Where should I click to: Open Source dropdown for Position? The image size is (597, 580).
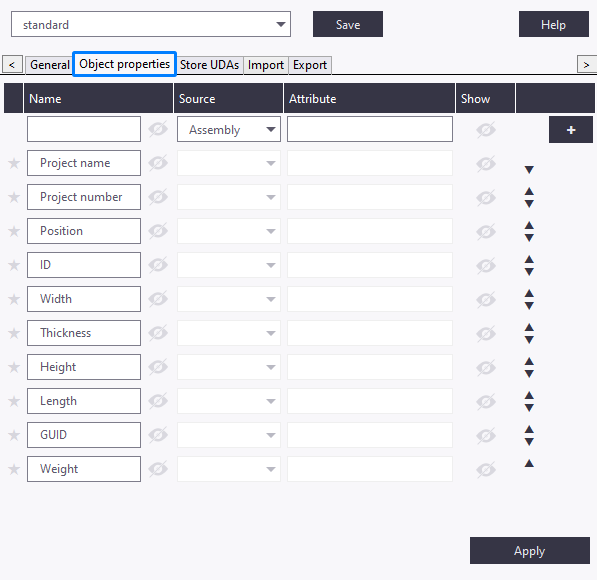(229, 231)
